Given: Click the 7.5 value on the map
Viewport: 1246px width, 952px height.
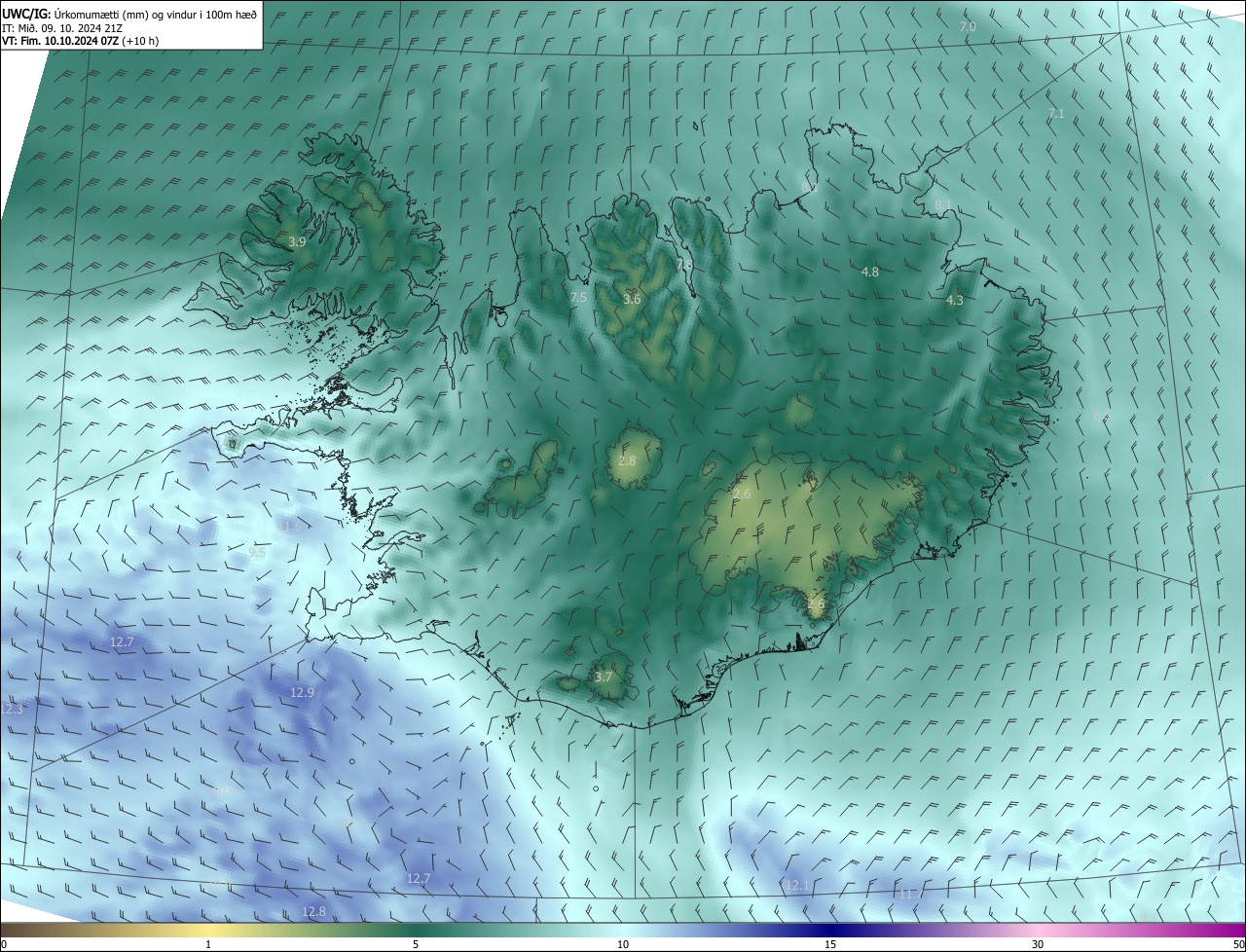Looking at the screenshot, I should click(578, 298).
